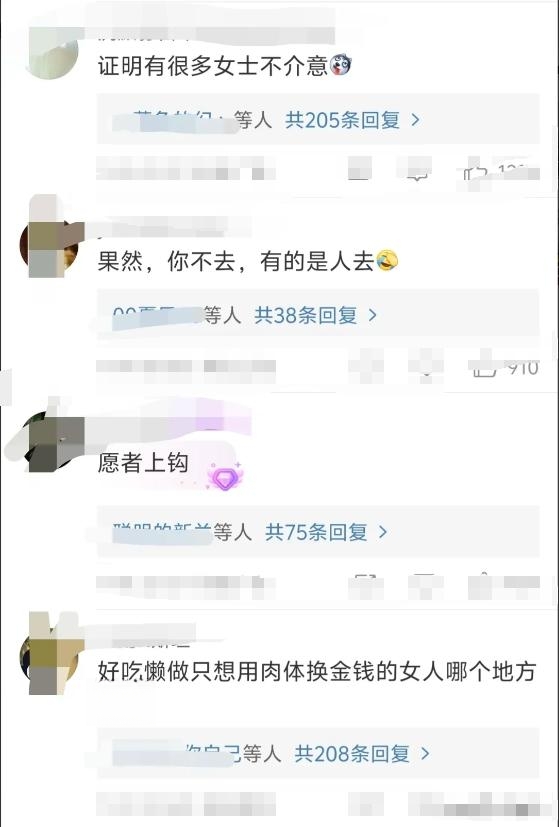
Task: Open top commenter's round avatar
Action: click(x=51, y=53)
